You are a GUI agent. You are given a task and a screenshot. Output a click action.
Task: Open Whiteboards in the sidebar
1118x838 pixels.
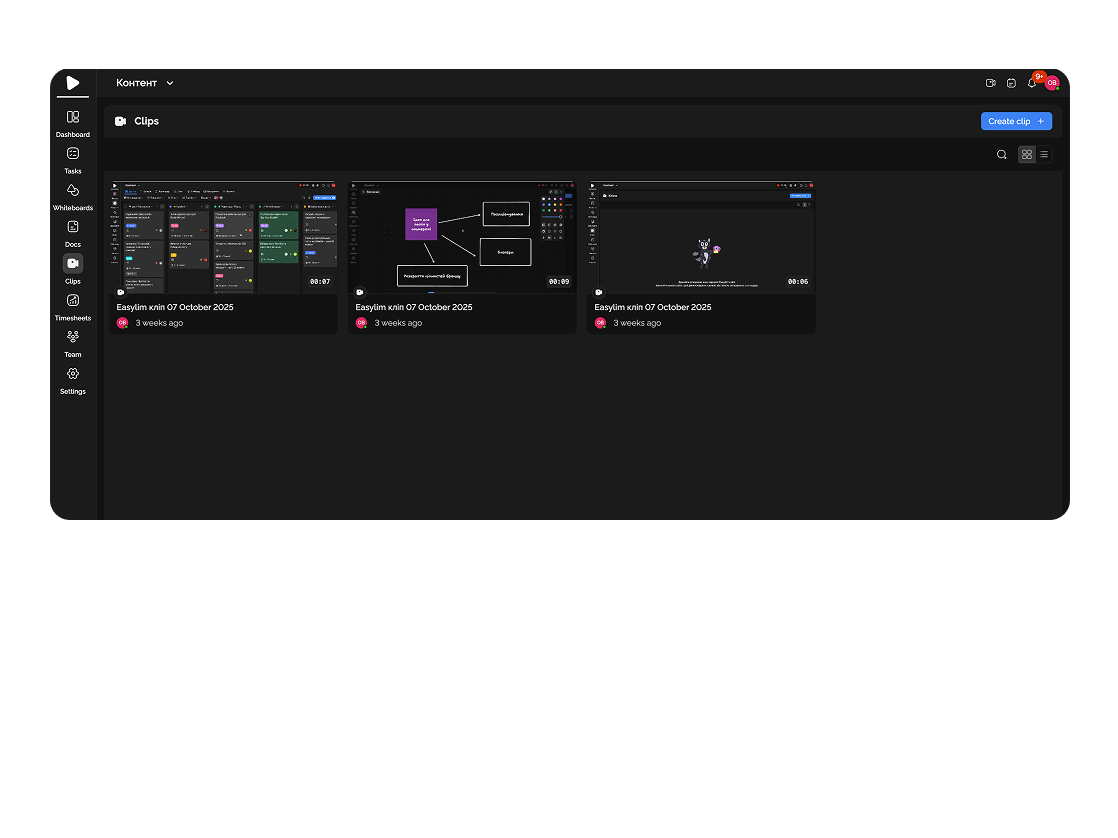[x=73, y=196]
